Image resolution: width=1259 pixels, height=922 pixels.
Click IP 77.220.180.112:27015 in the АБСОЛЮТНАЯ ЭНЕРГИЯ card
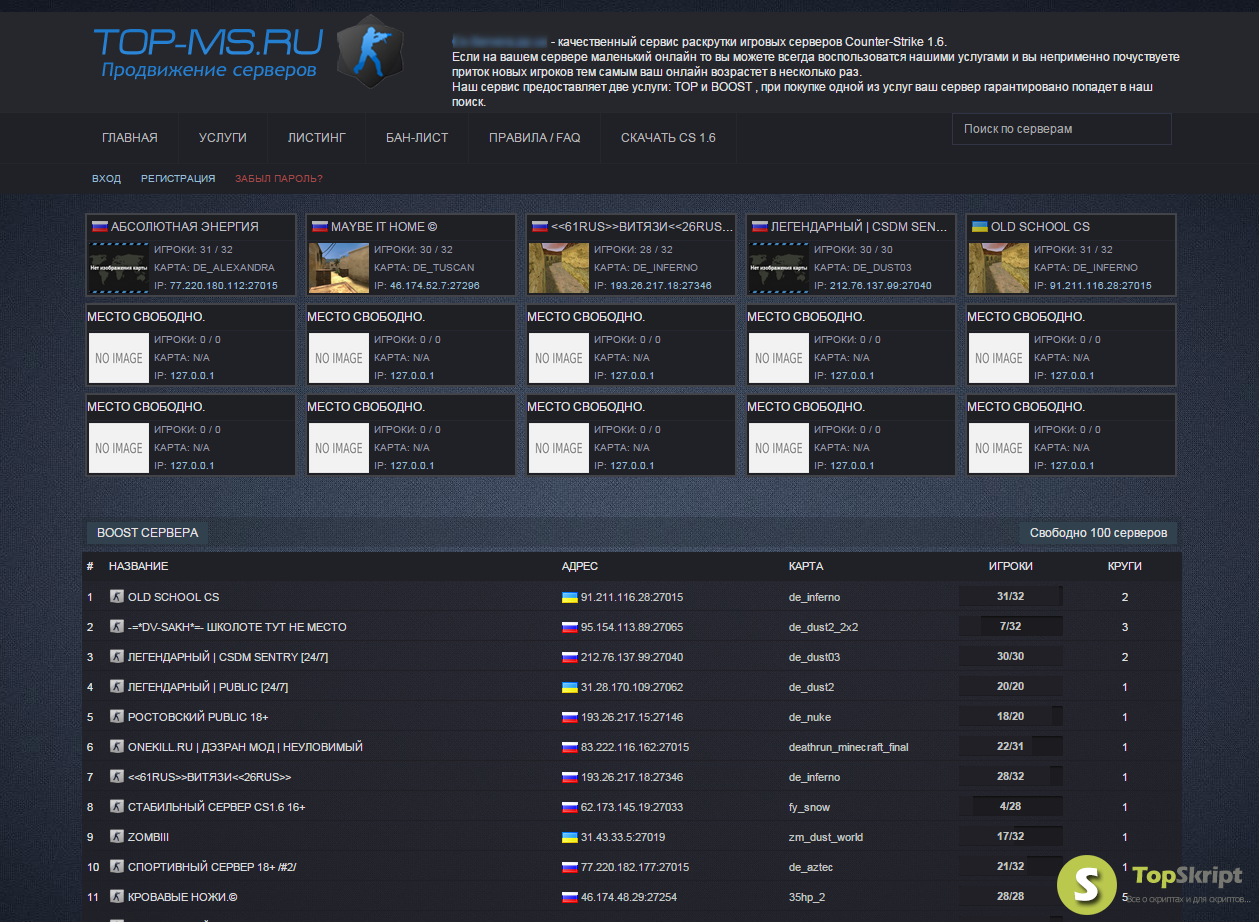click(x=224, y=286)
